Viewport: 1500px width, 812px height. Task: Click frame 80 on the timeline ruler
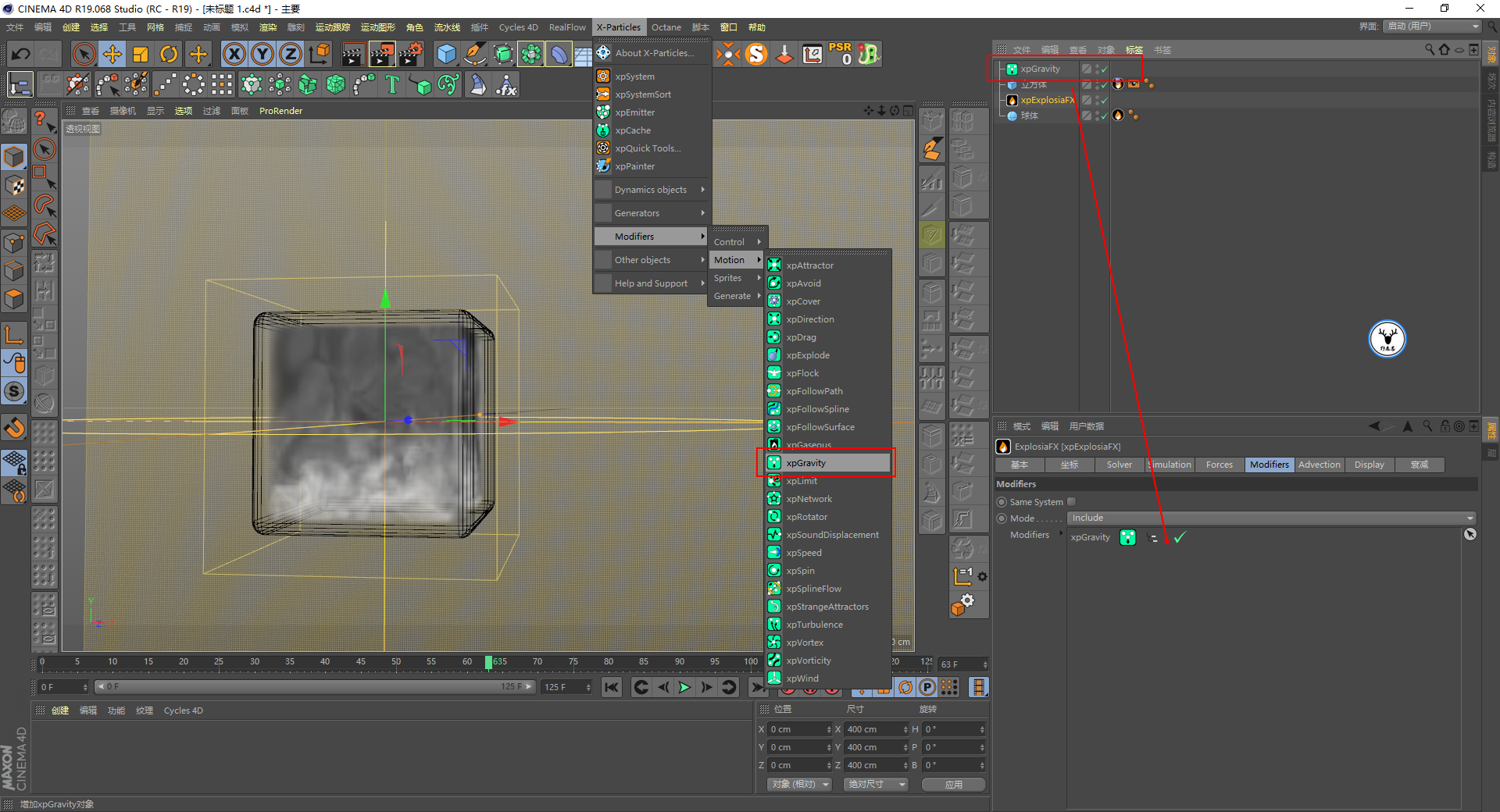(609, 661)
